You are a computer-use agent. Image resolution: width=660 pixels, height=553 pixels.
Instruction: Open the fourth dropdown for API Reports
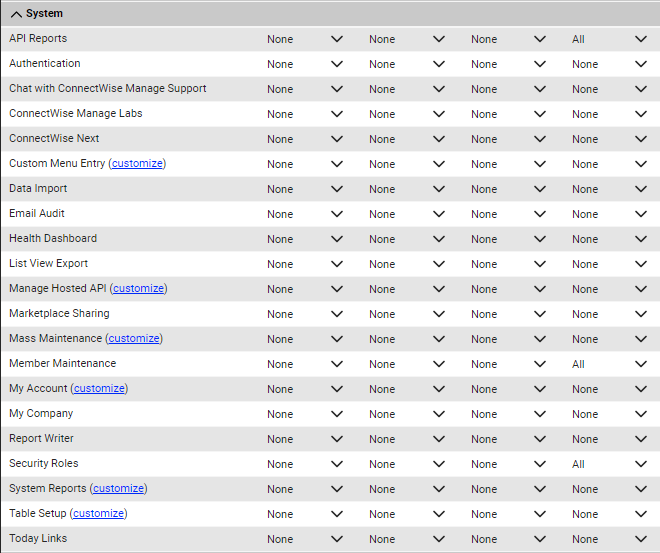point(609,39)
